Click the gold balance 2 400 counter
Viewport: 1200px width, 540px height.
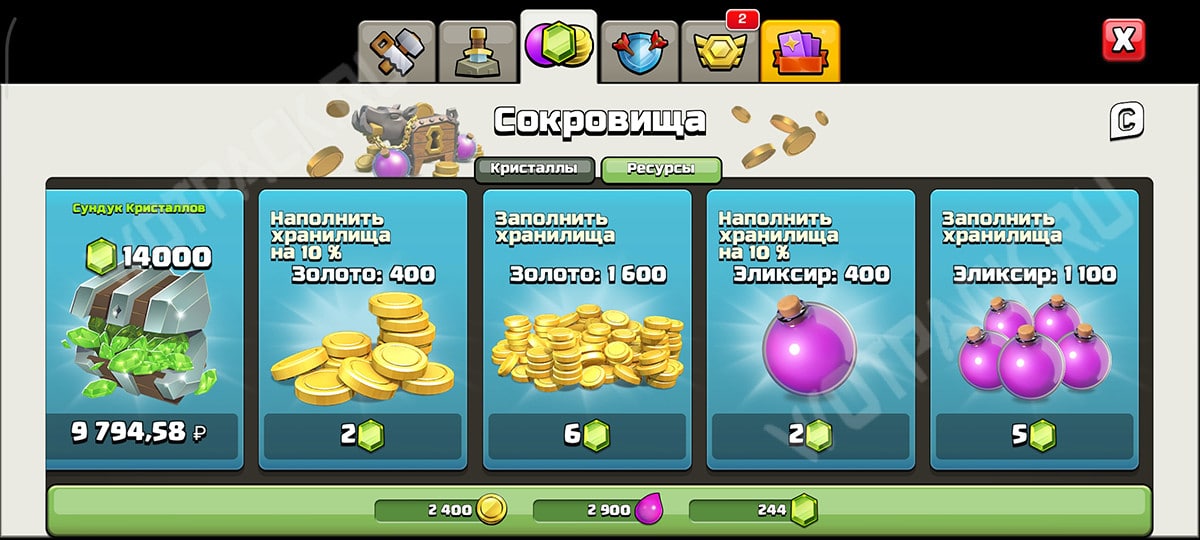click(440, 510)
